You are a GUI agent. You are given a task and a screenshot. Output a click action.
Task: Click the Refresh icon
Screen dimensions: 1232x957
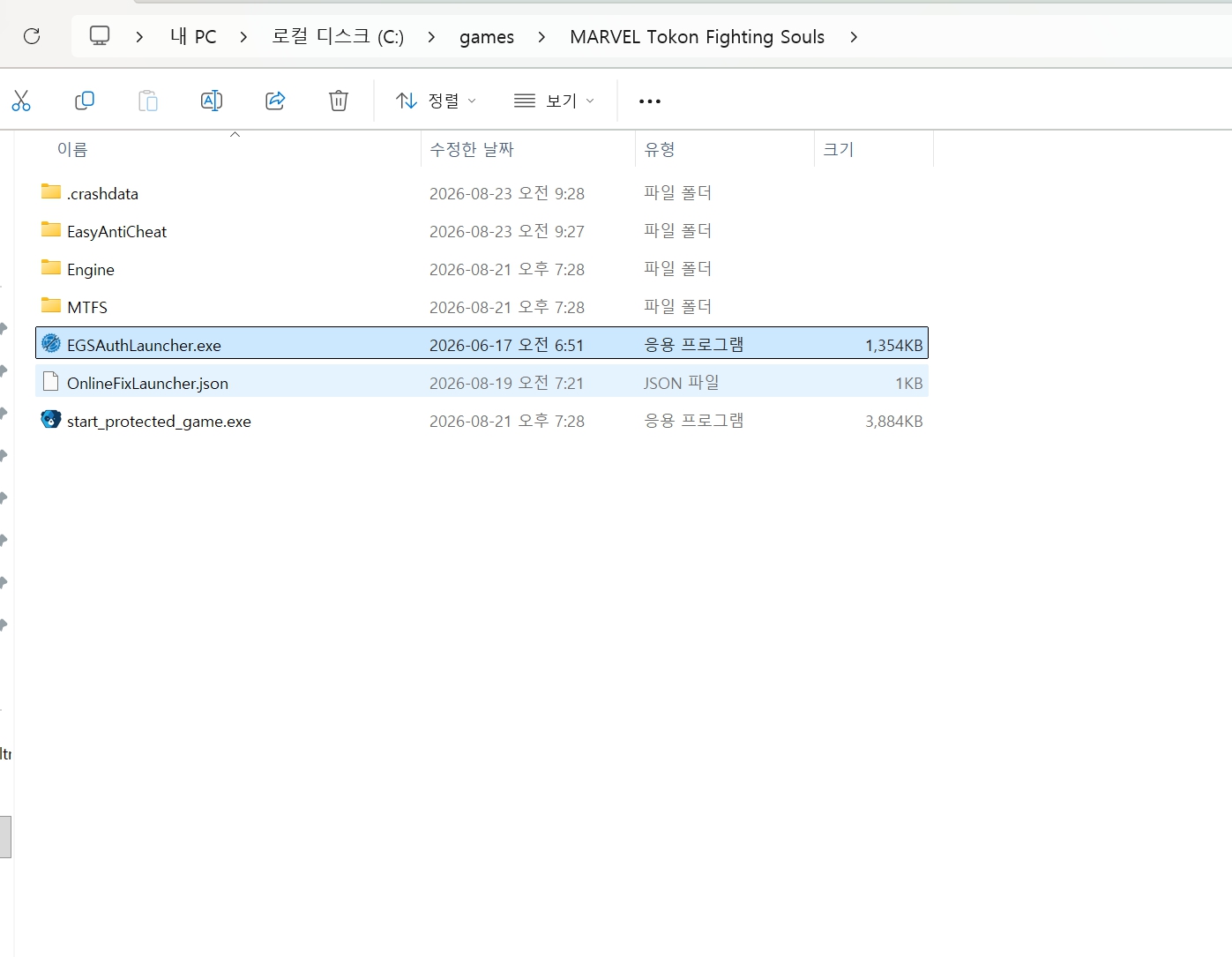(x=32, y=36)
